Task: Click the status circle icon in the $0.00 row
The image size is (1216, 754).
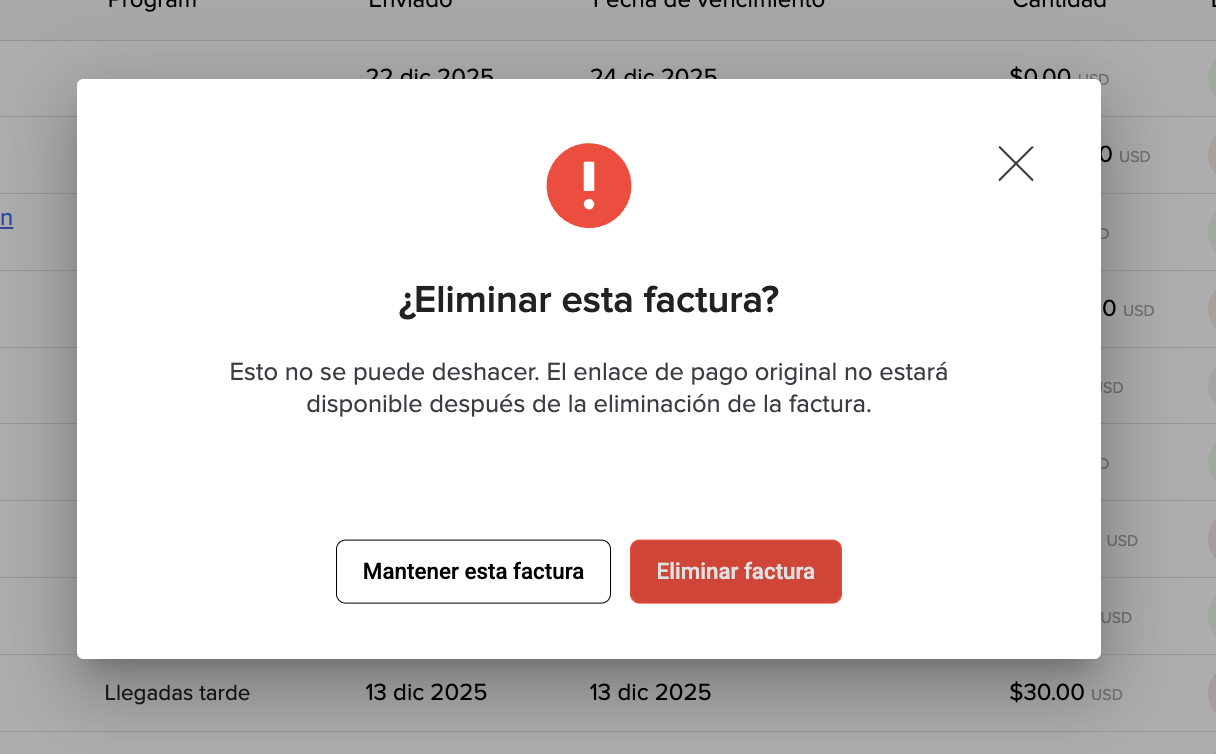Action: pos(1211,78)
